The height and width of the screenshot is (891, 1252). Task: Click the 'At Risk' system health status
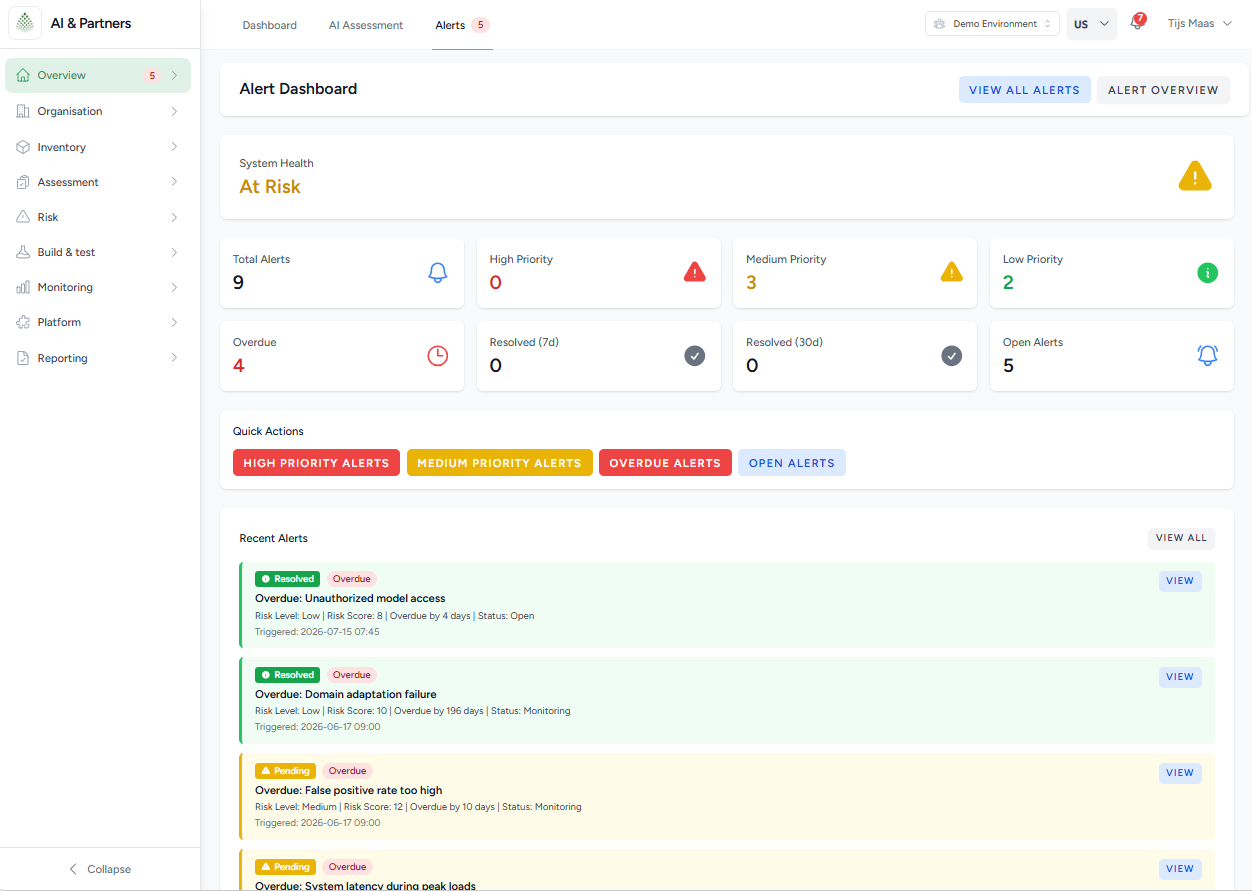(270, 187)
